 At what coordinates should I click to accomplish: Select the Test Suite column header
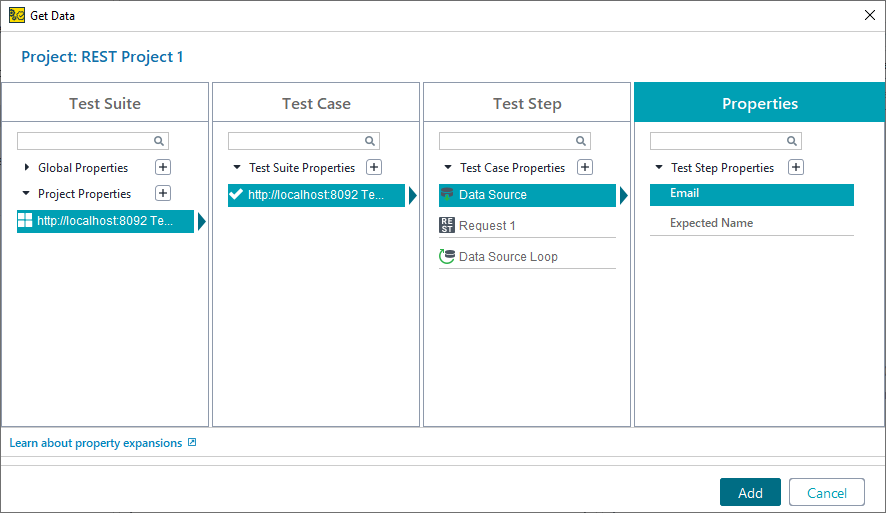pos(105,103)
